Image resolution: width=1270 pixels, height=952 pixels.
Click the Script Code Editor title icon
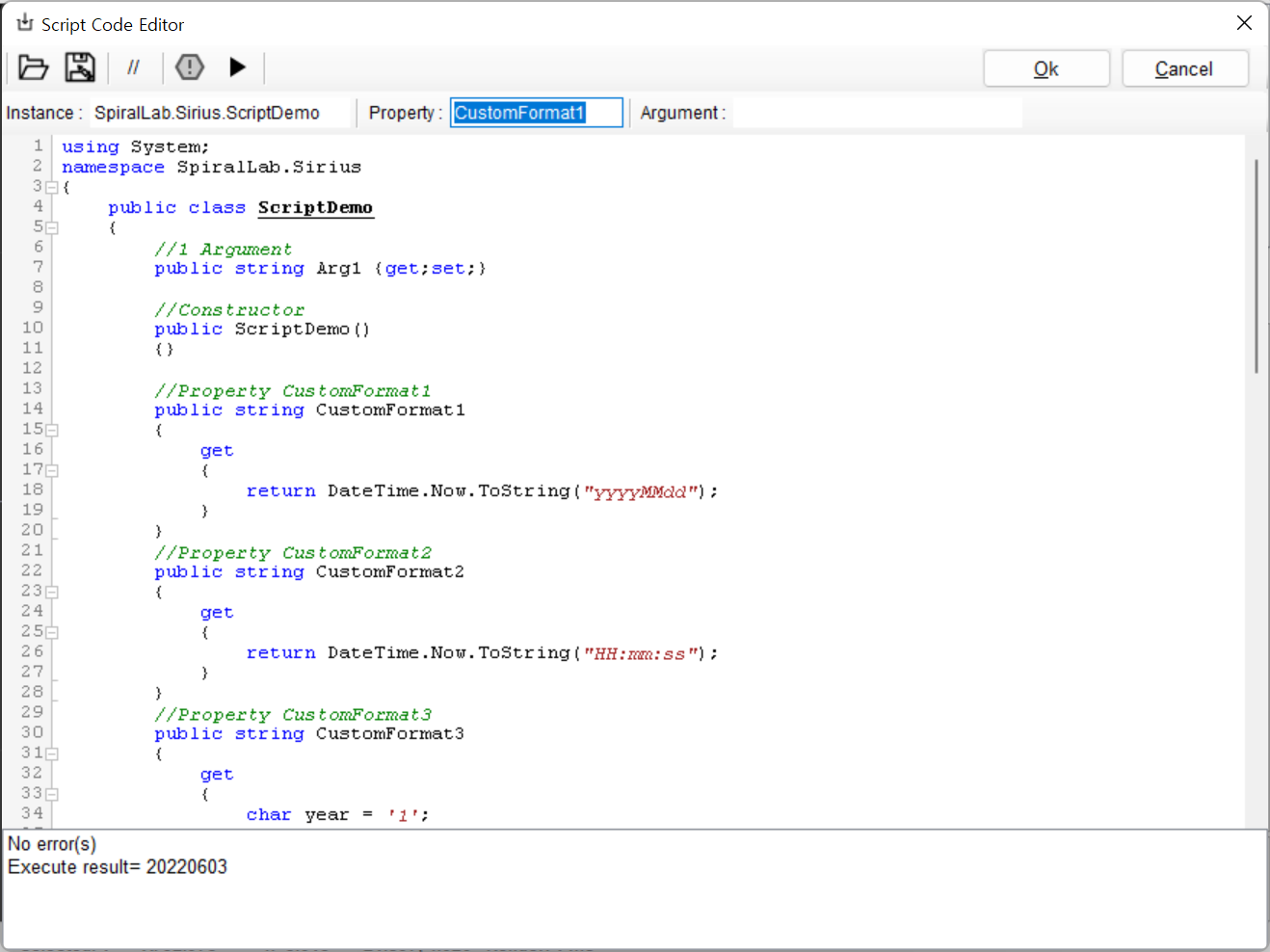coord(25,23)
